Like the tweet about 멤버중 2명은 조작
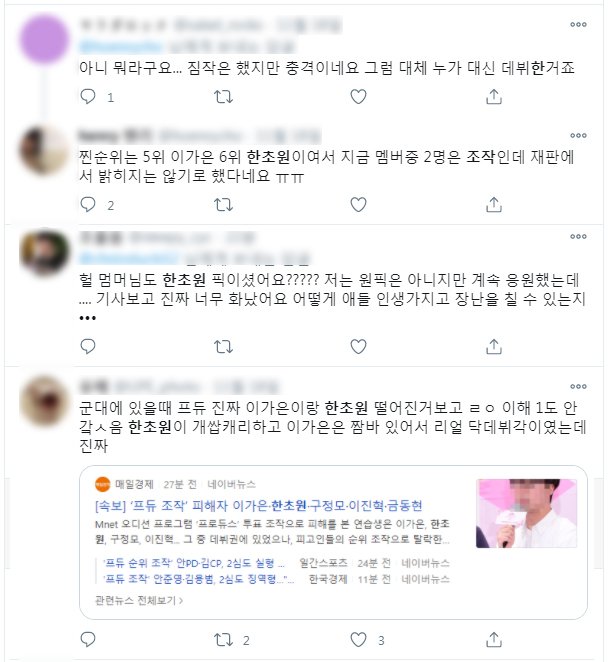The image size is (608, 662). click(358, 205)
